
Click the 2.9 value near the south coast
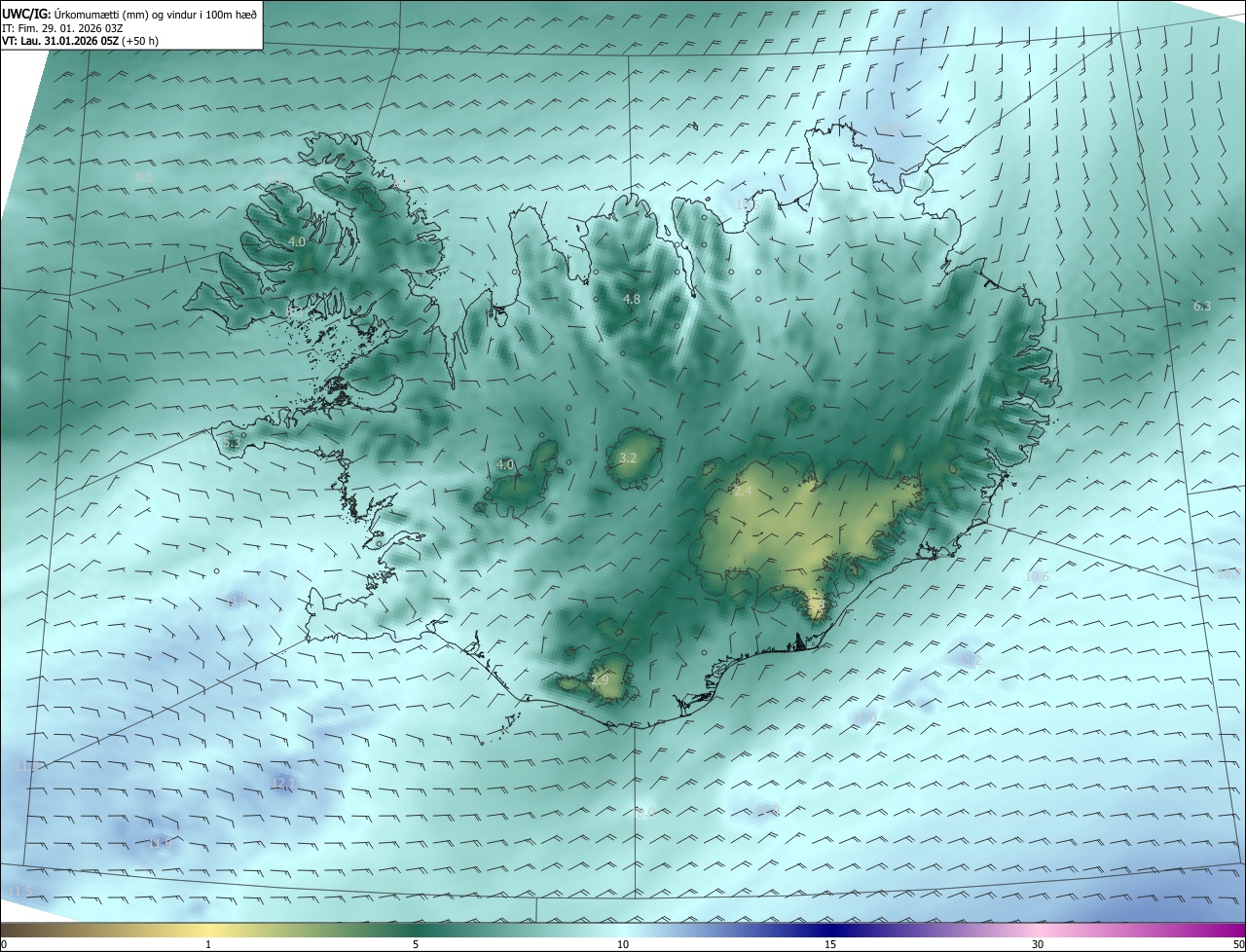(x=600, y=679)
